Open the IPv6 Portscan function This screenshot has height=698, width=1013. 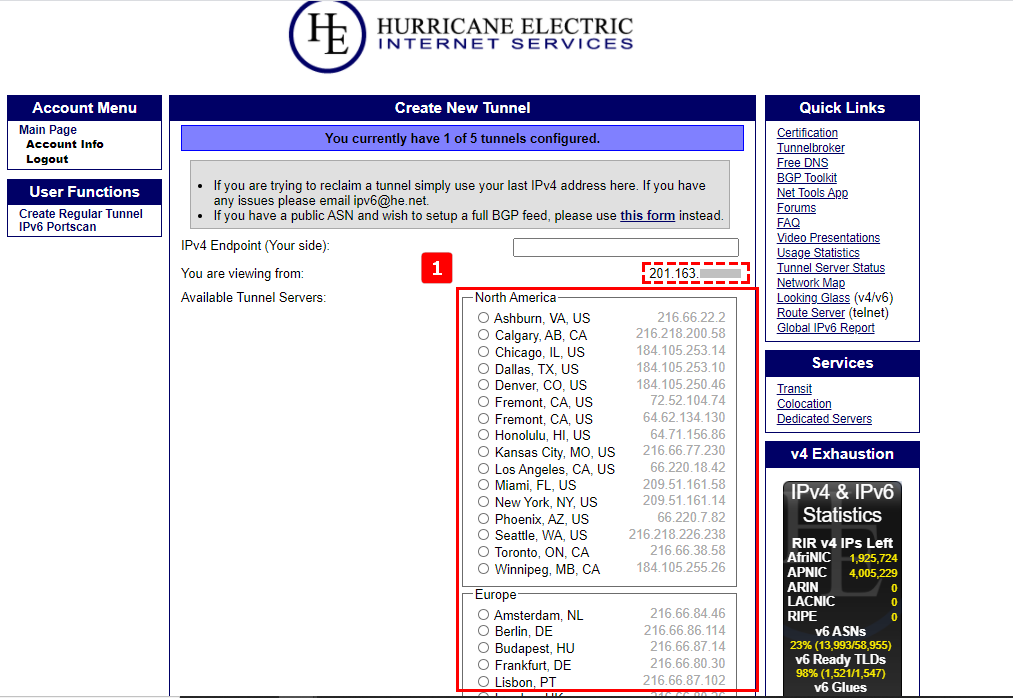point(59,227)
